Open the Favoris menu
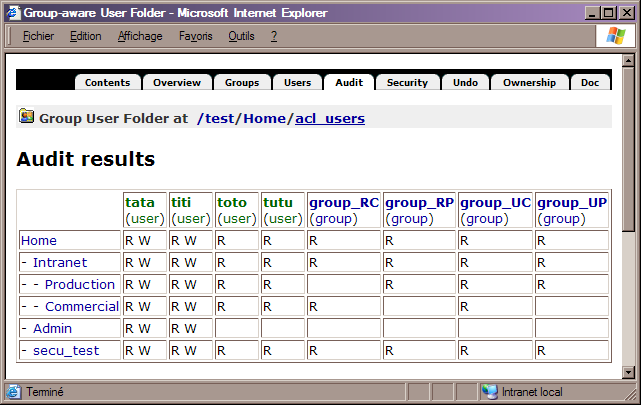This screenshot has width=641, height=405. [195, 36]
